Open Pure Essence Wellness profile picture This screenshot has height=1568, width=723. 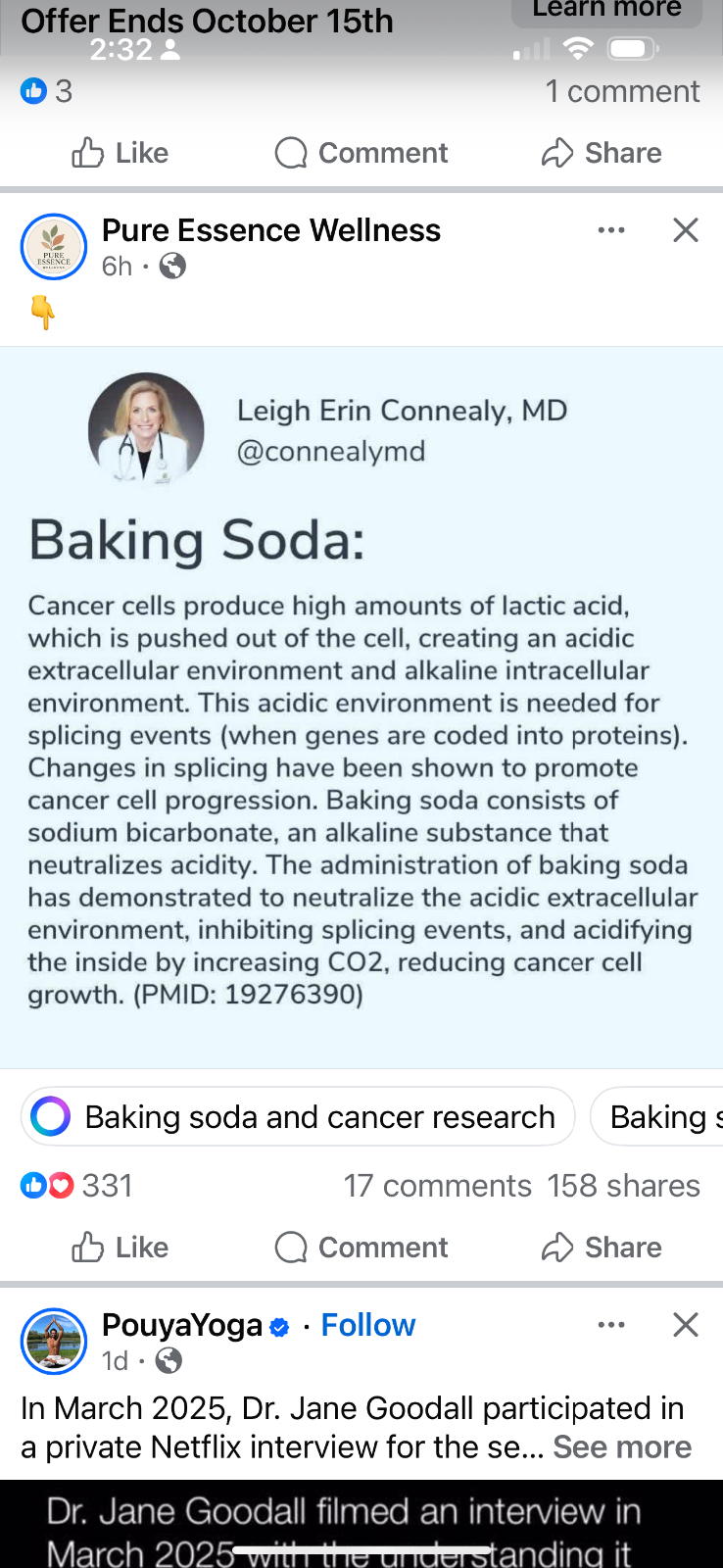click(54, 247)
